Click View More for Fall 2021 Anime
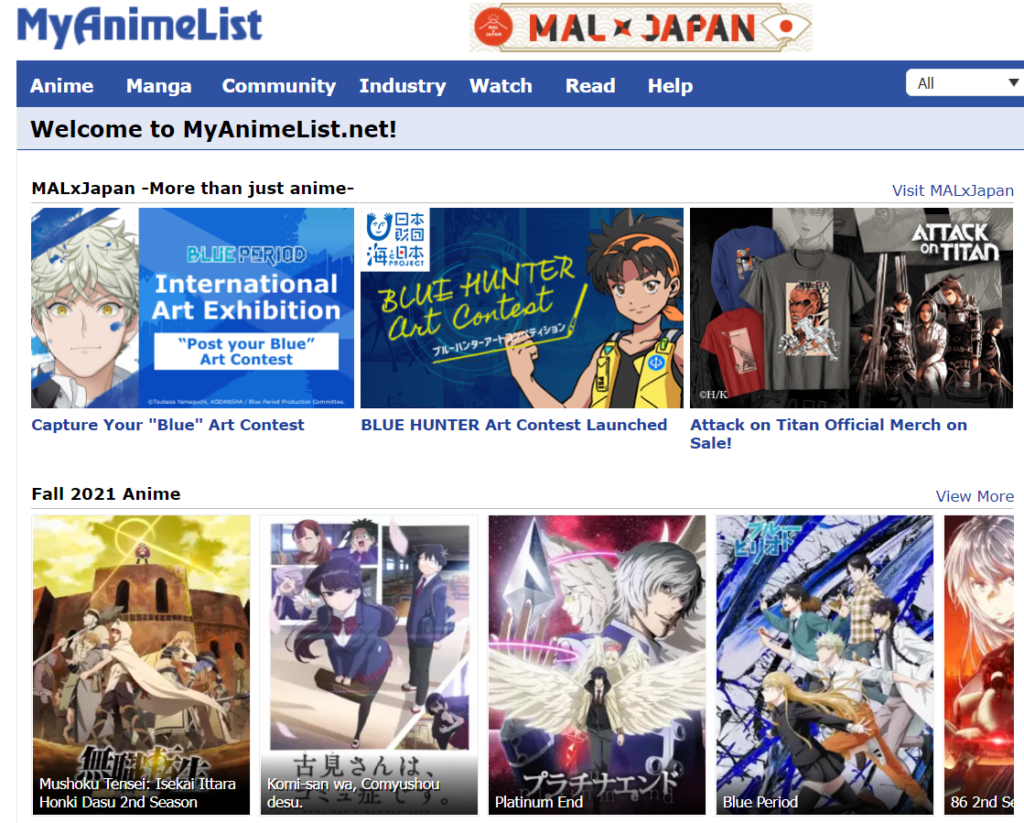The width and height of the screenshot is (1024, 823). coord(974,496)
